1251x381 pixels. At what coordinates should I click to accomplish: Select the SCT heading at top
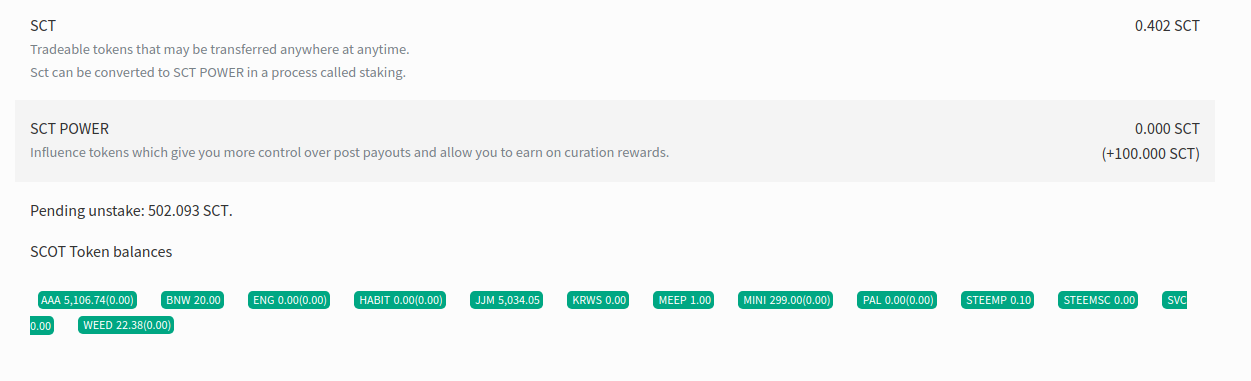43,26
